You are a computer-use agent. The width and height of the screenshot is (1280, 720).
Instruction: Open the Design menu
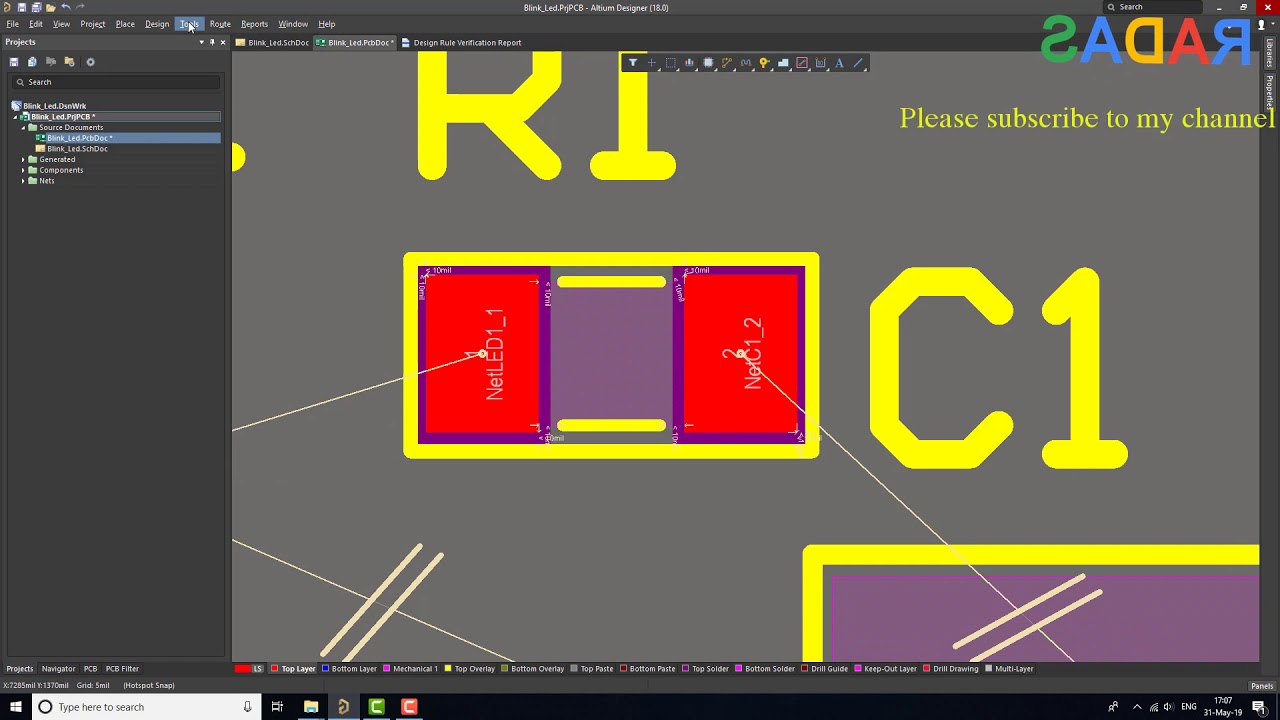pyautogui.click(x=157, y=24)
